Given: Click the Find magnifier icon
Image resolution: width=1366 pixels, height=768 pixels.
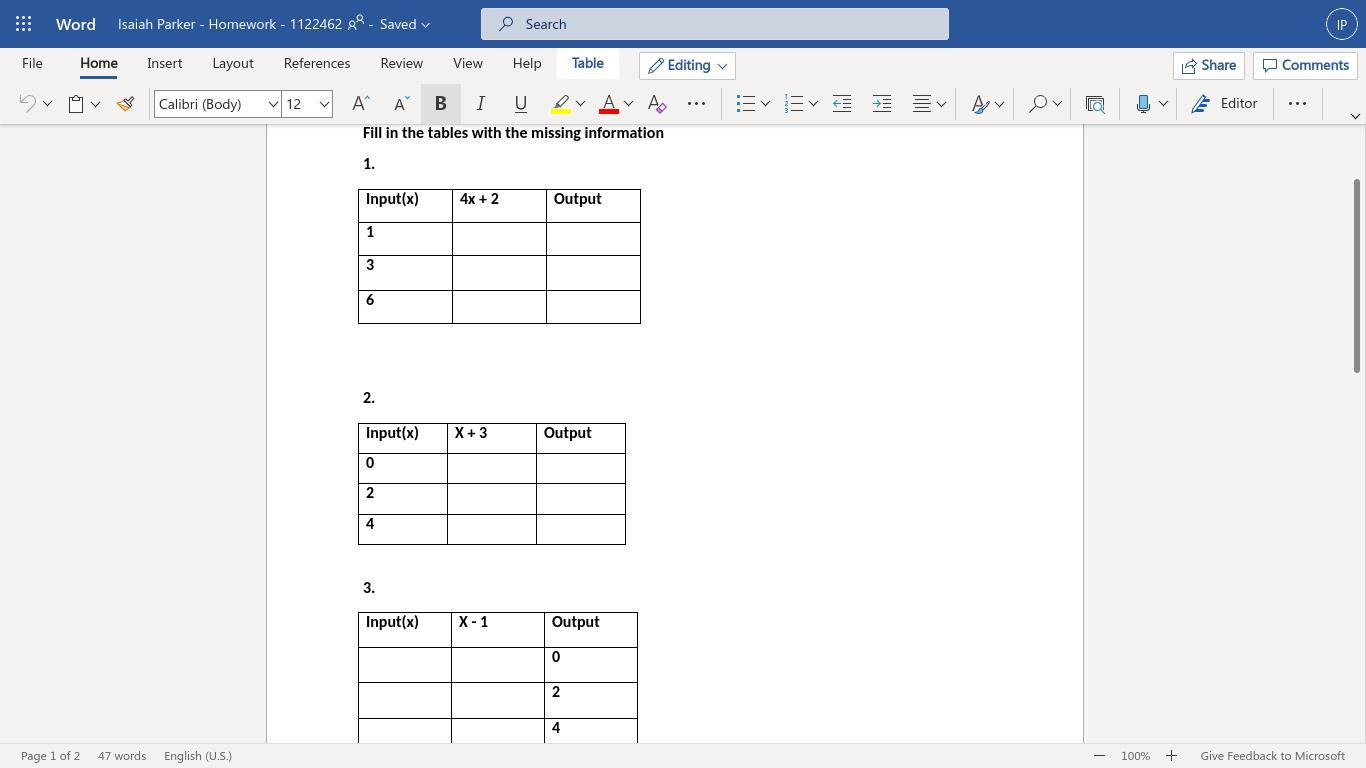Looking at the screenshot, I should point(1038,104).
